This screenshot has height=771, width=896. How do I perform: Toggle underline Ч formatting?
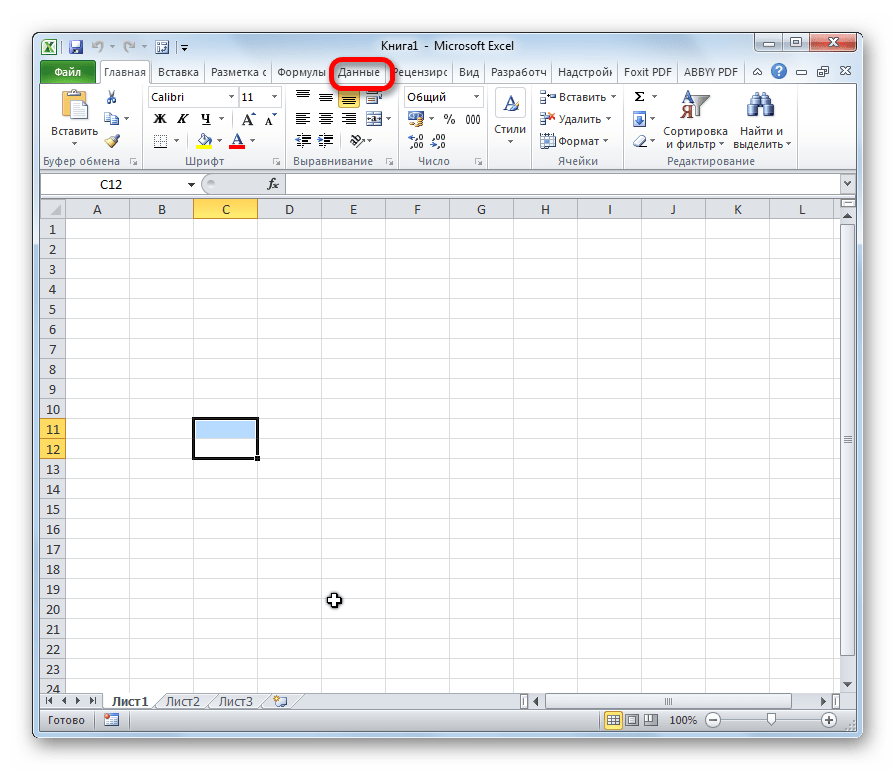205,119
